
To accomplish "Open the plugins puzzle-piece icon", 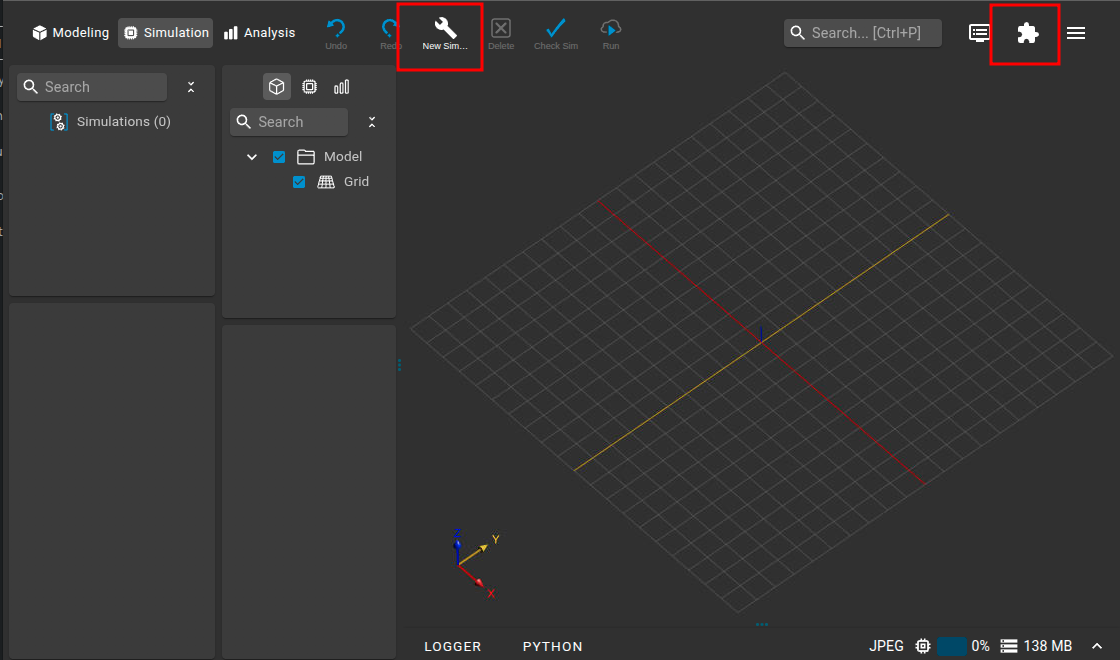I will 1027,33.
